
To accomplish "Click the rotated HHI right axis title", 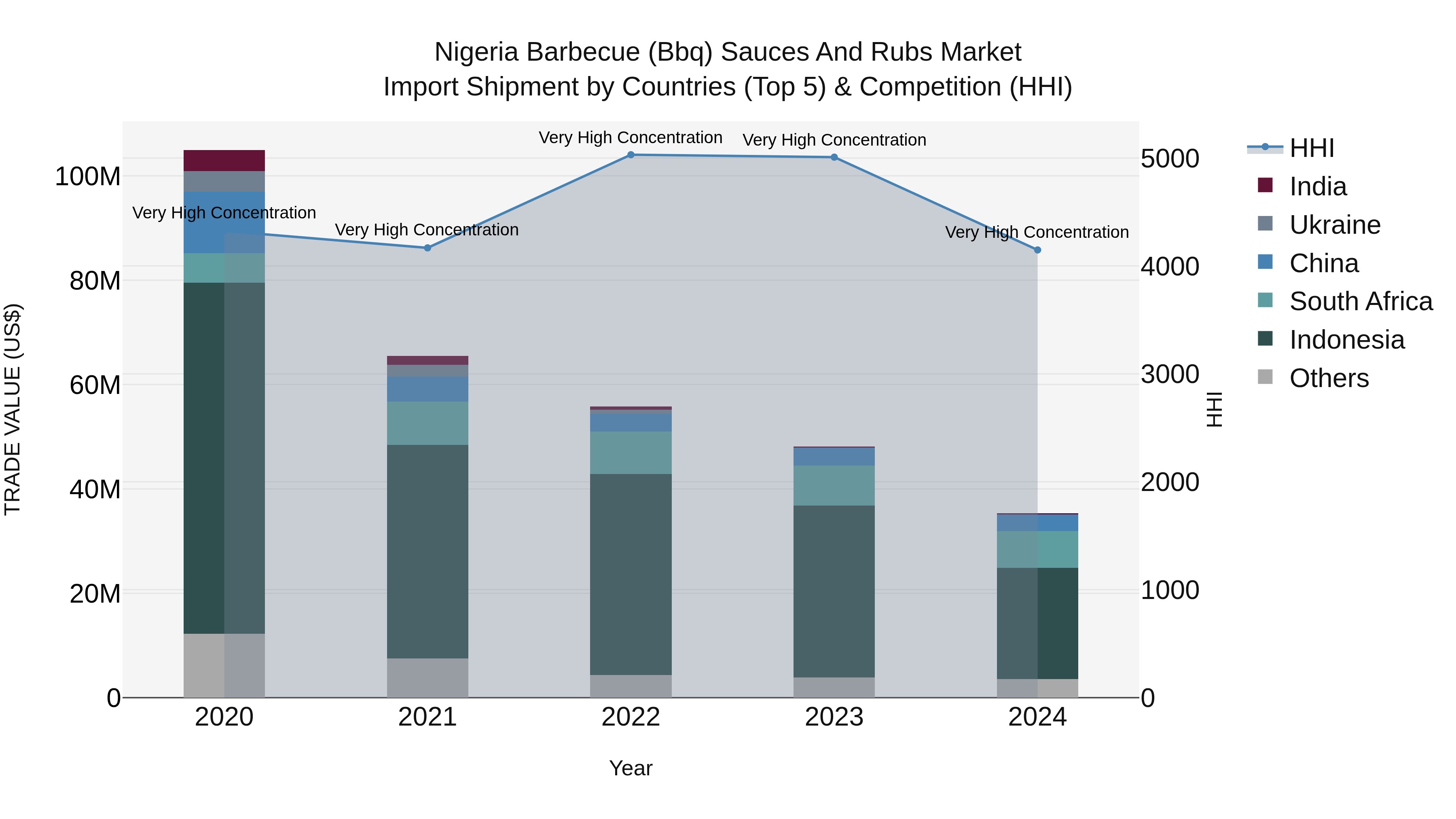I will [1214, 409].
